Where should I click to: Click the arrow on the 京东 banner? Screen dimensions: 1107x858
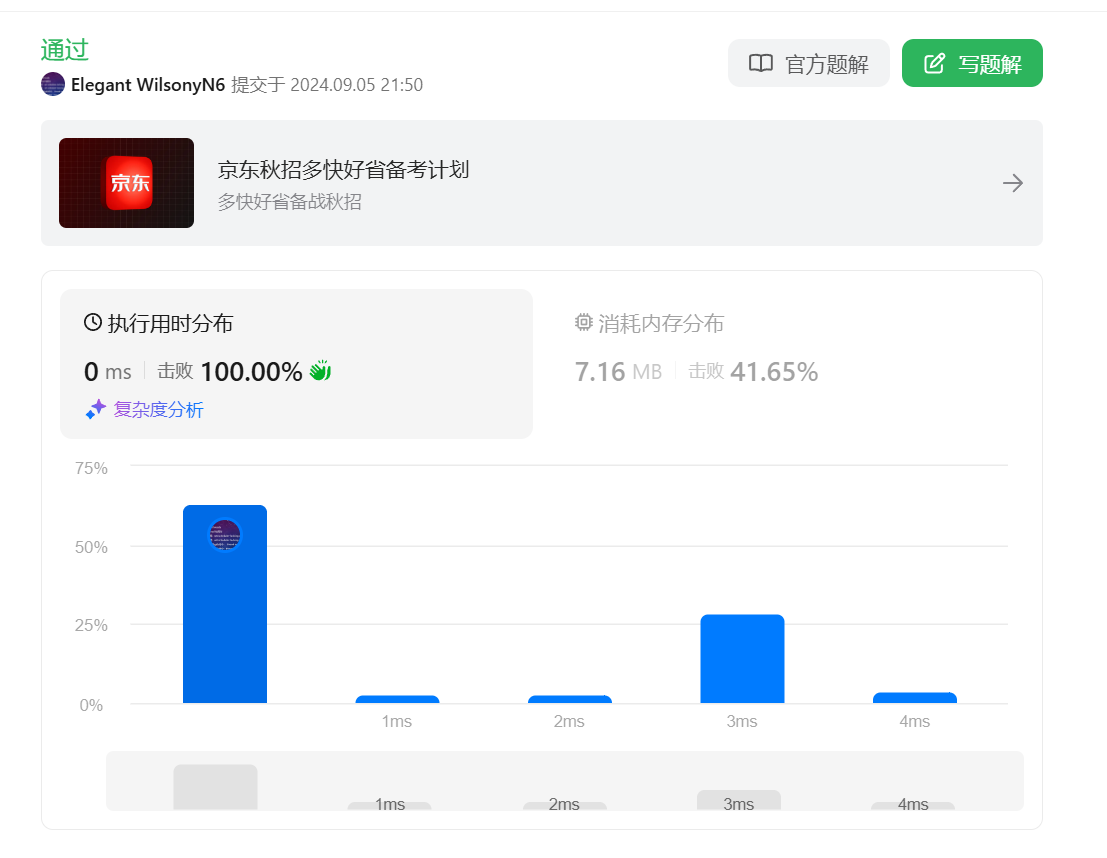coord(1012,183)
